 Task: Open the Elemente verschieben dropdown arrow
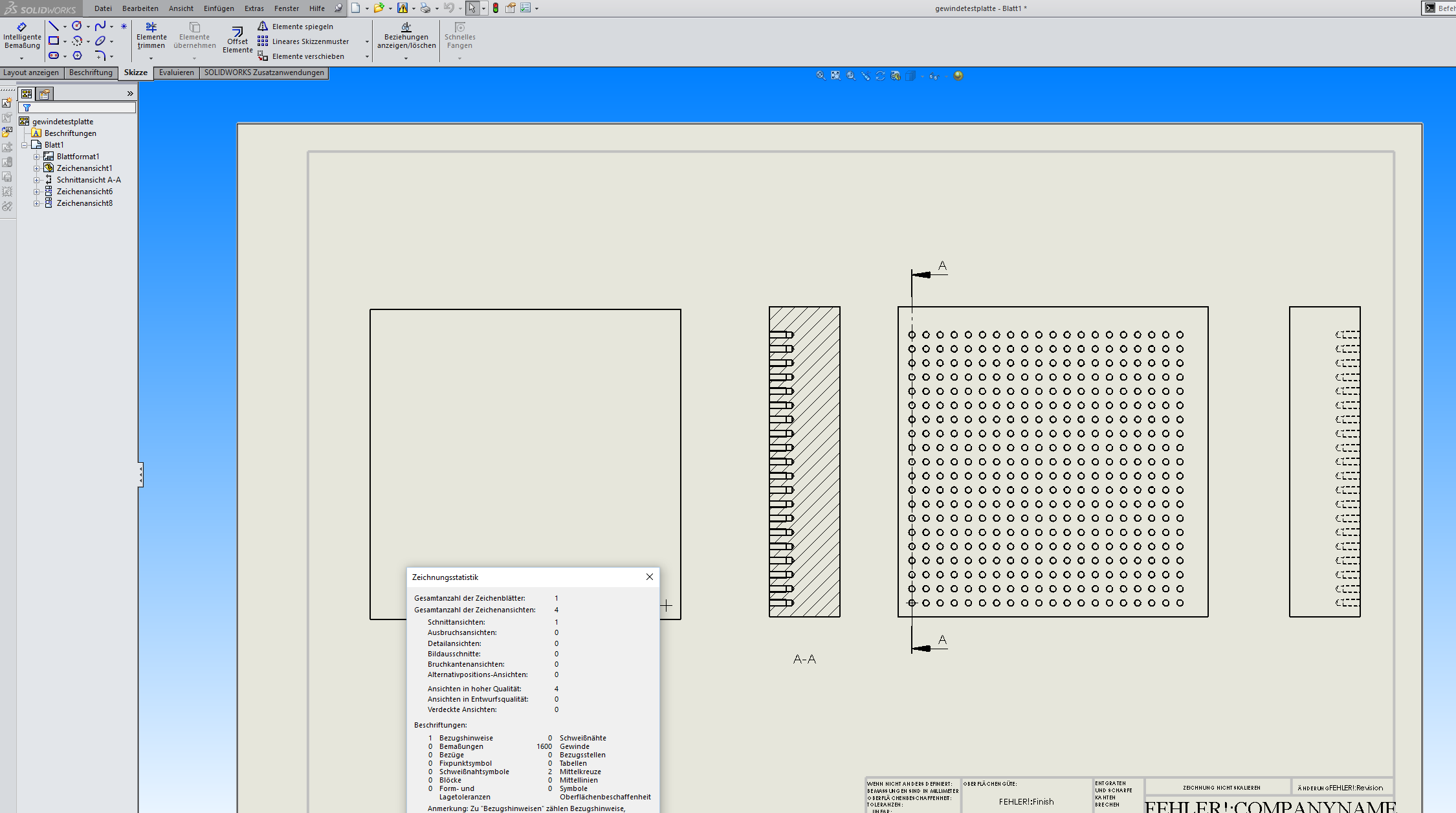pos(367,57)
